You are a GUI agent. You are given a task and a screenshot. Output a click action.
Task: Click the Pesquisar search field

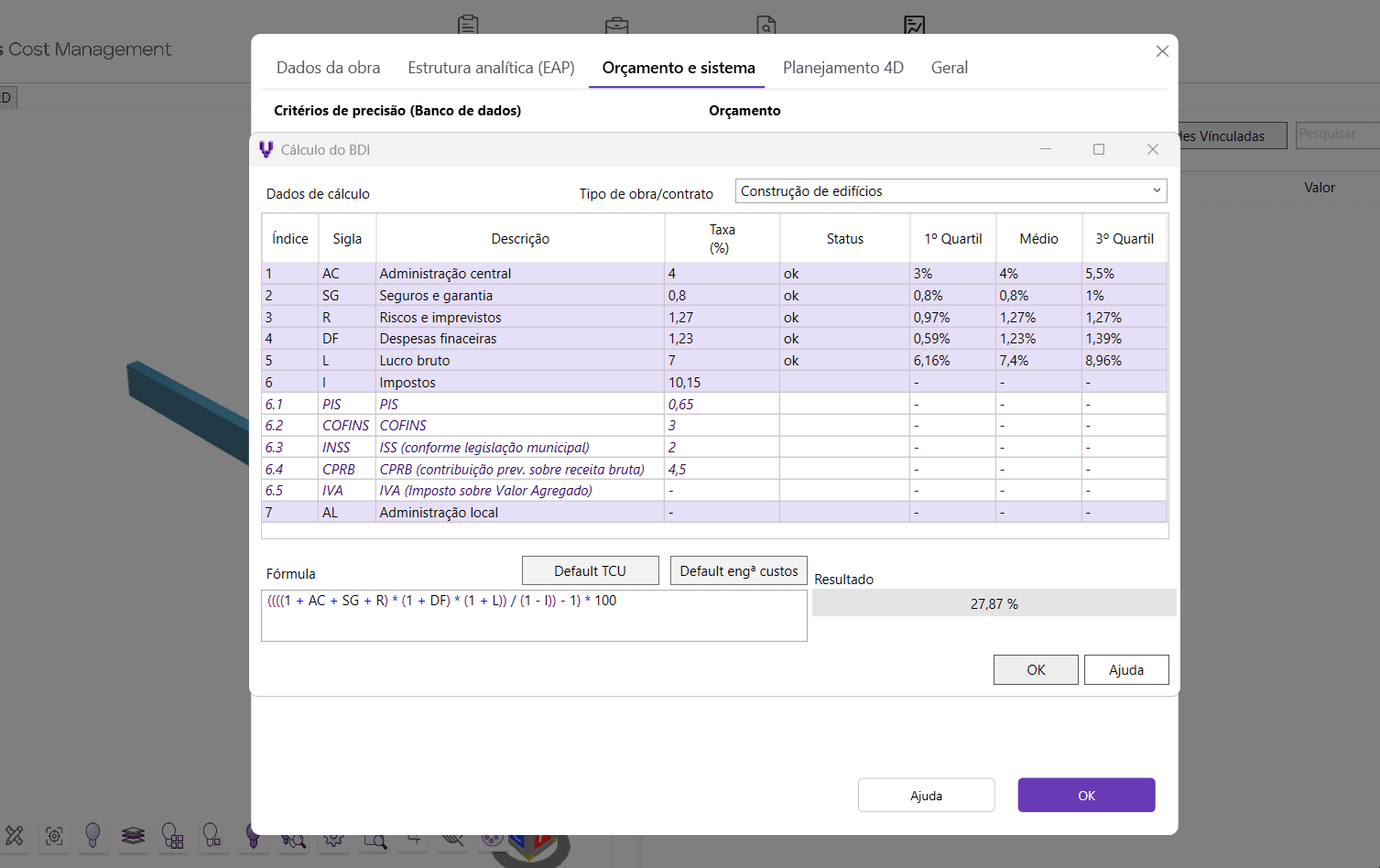point(1337,135)
